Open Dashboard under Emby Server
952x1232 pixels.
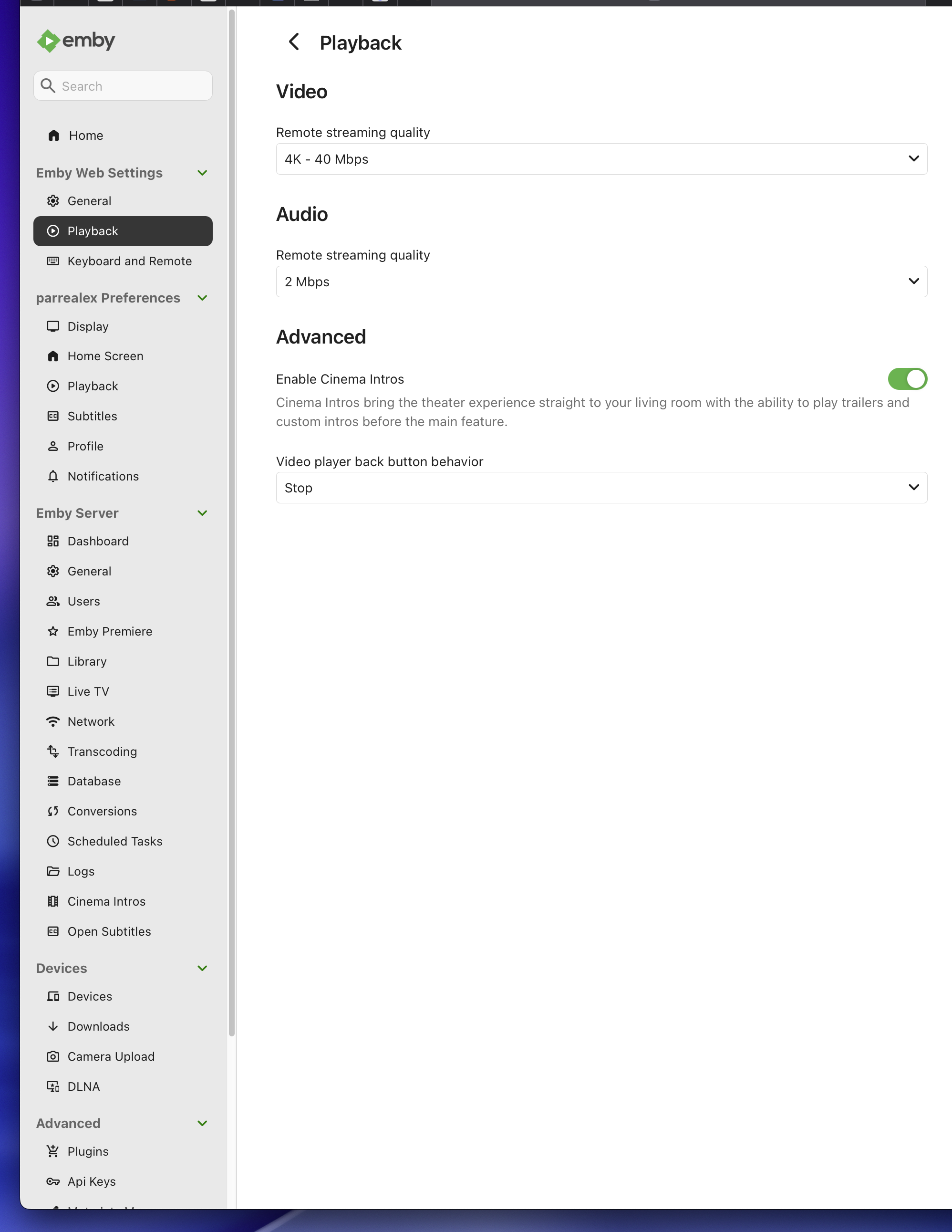point(98,542)
